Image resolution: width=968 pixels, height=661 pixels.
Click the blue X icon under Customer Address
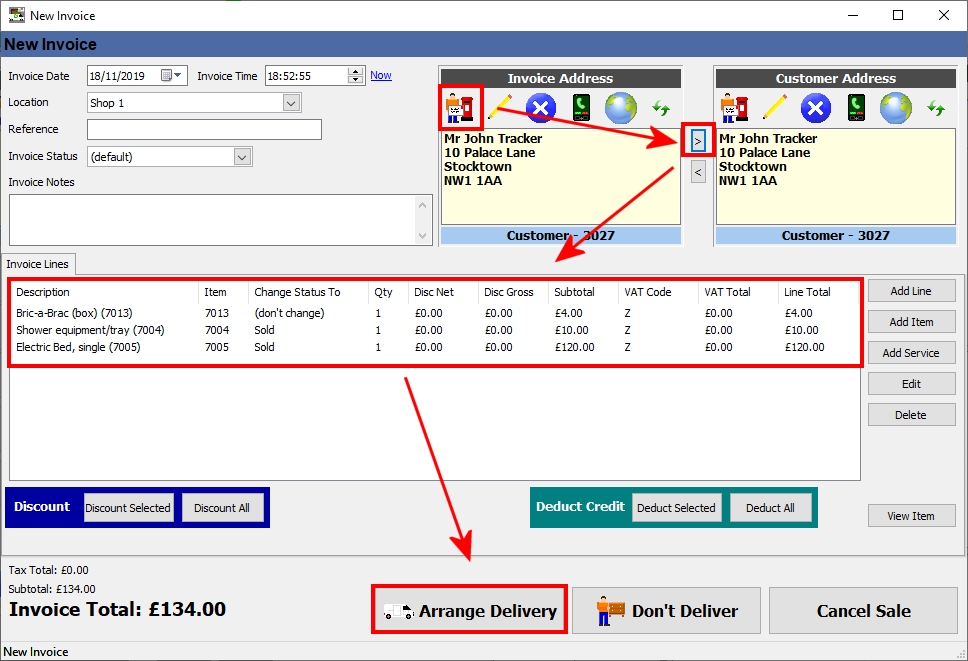[x=815, y=107]
